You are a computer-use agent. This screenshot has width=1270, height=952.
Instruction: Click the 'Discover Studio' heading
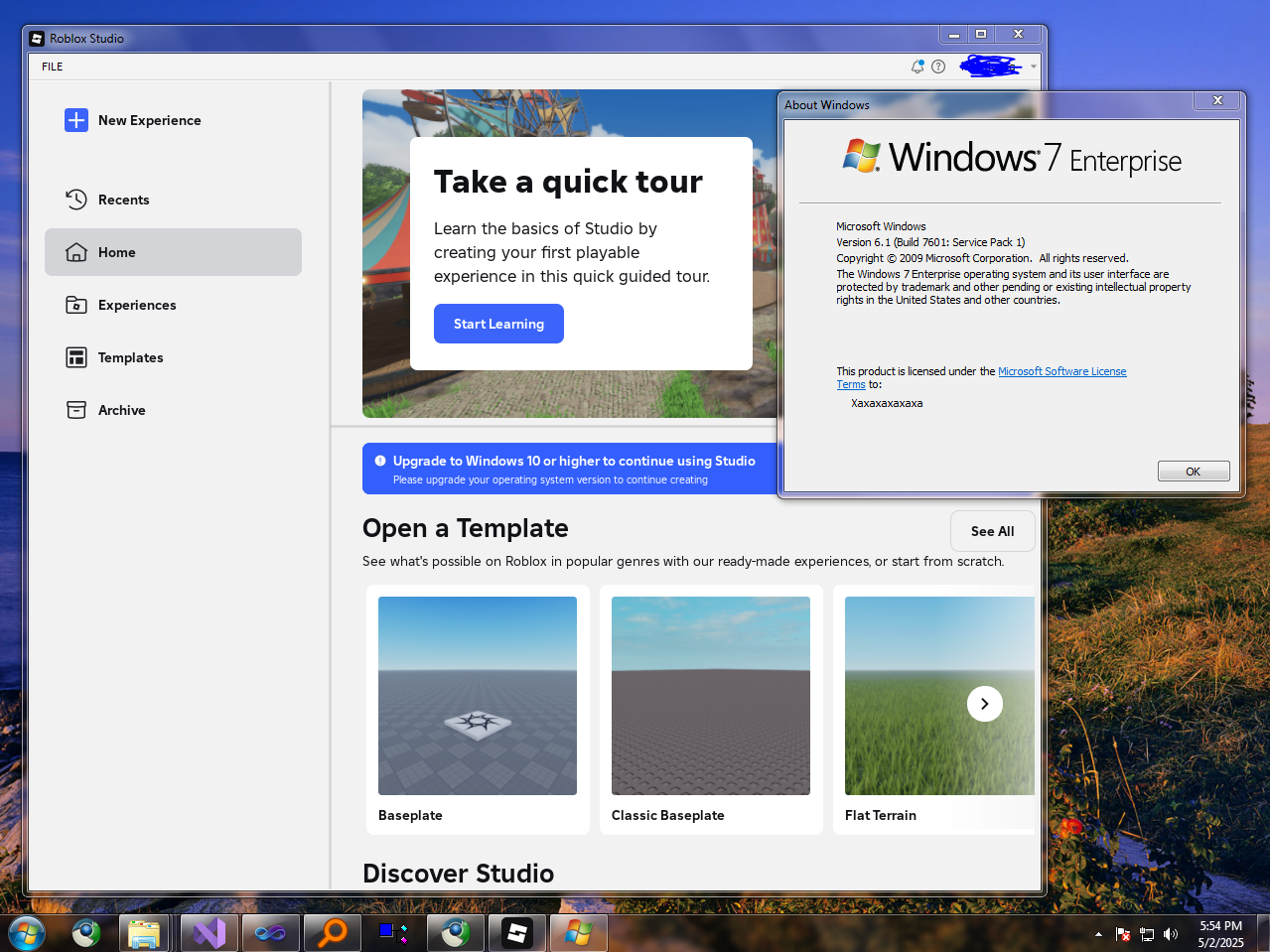click(459, 874)
